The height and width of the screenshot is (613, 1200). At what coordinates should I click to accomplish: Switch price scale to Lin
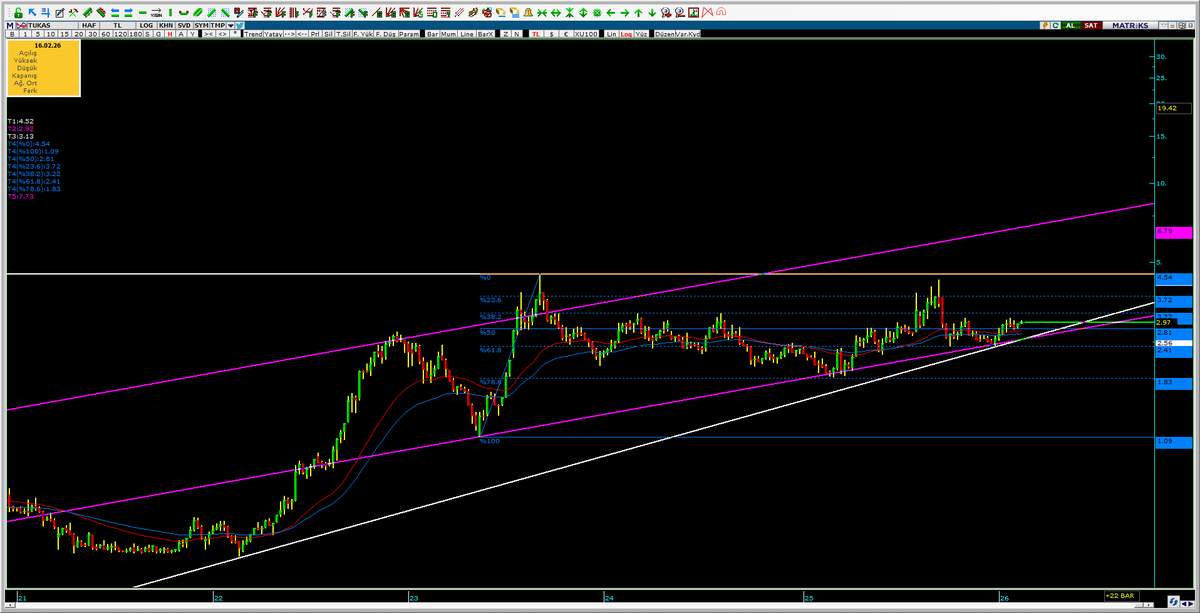click(611, 34)
